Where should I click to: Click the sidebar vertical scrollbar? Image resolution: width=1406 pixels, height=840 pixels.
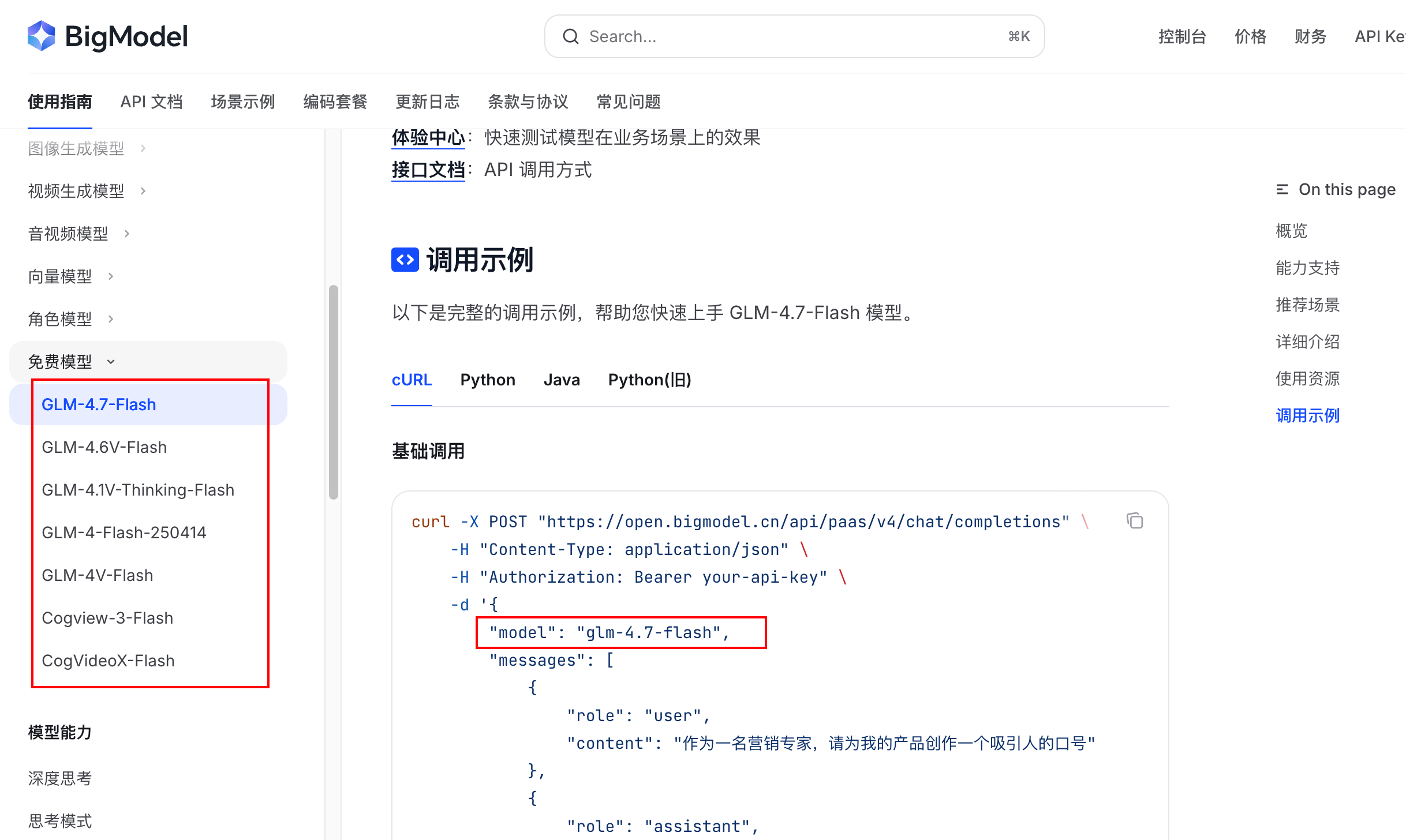[333, 392]
